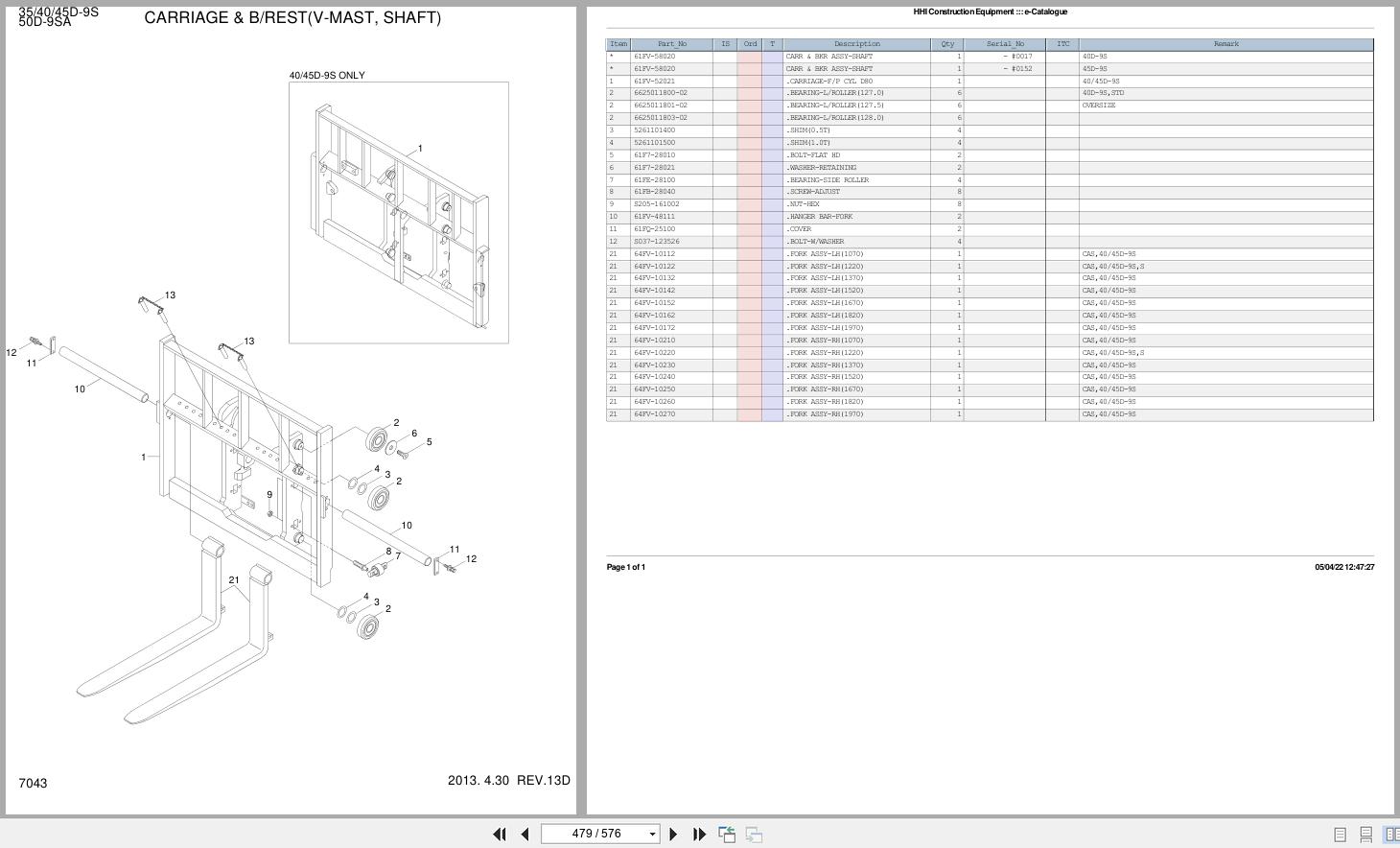Sort by the Part_No column header
This screenshot has width=1400, height=848.
(673, 43)
